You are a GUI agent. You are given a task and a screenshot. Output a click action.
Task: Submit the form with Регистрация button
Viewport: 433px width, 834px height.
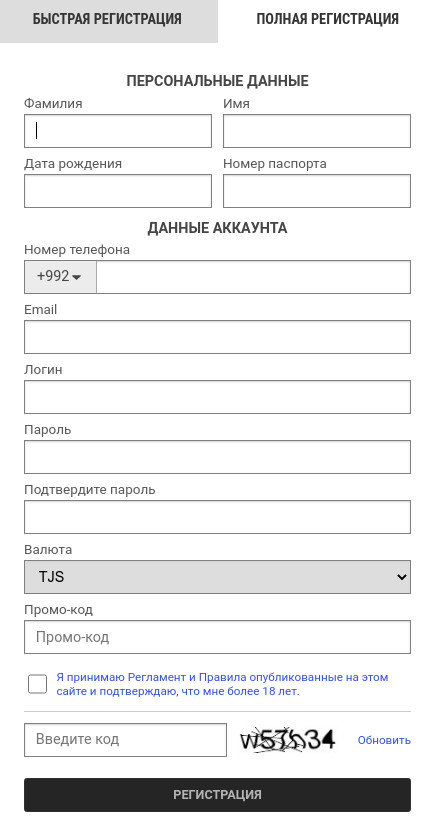pyautogui.click(x=217, y=795)
